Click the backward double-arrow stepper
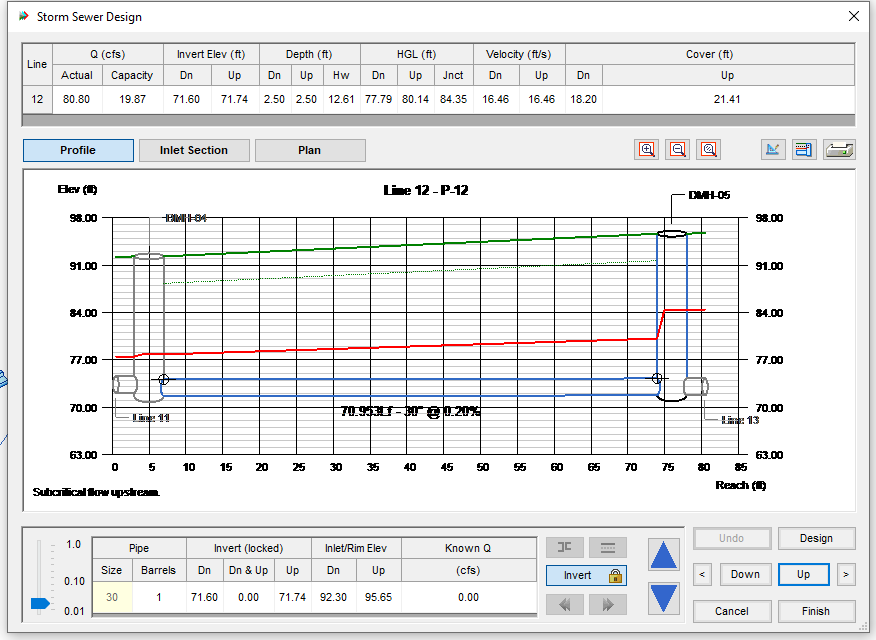The image size is (876, 640). (564, 604)
